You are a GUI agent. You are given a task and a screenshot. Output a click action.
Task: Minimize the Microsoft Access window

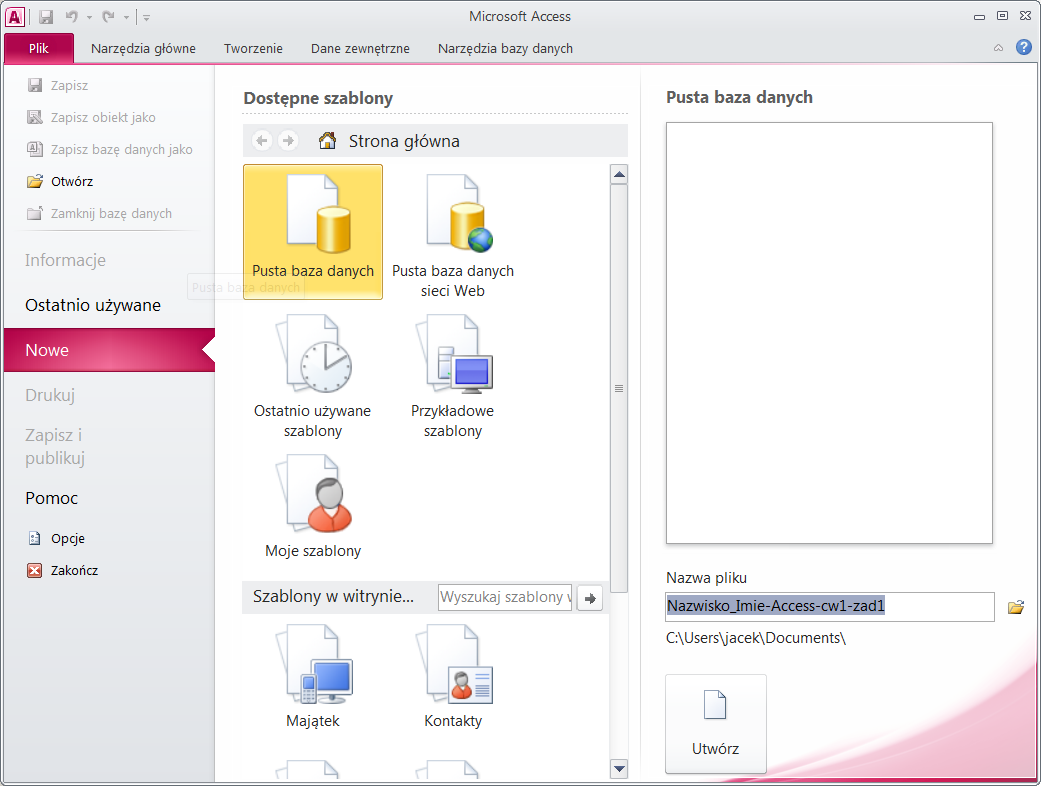pyautogui.click(x=979, y=17)
